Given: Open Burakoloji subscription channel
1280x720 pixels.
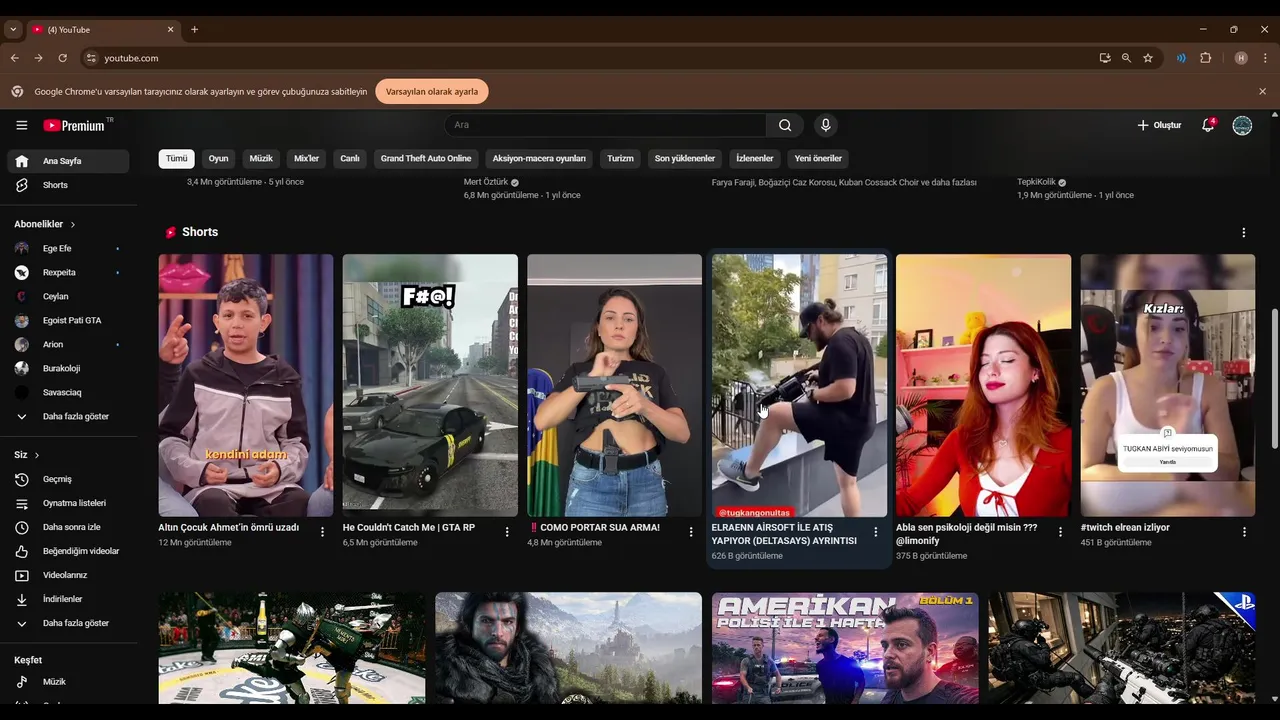Looking at the screenshot, I should pos(68,368).
